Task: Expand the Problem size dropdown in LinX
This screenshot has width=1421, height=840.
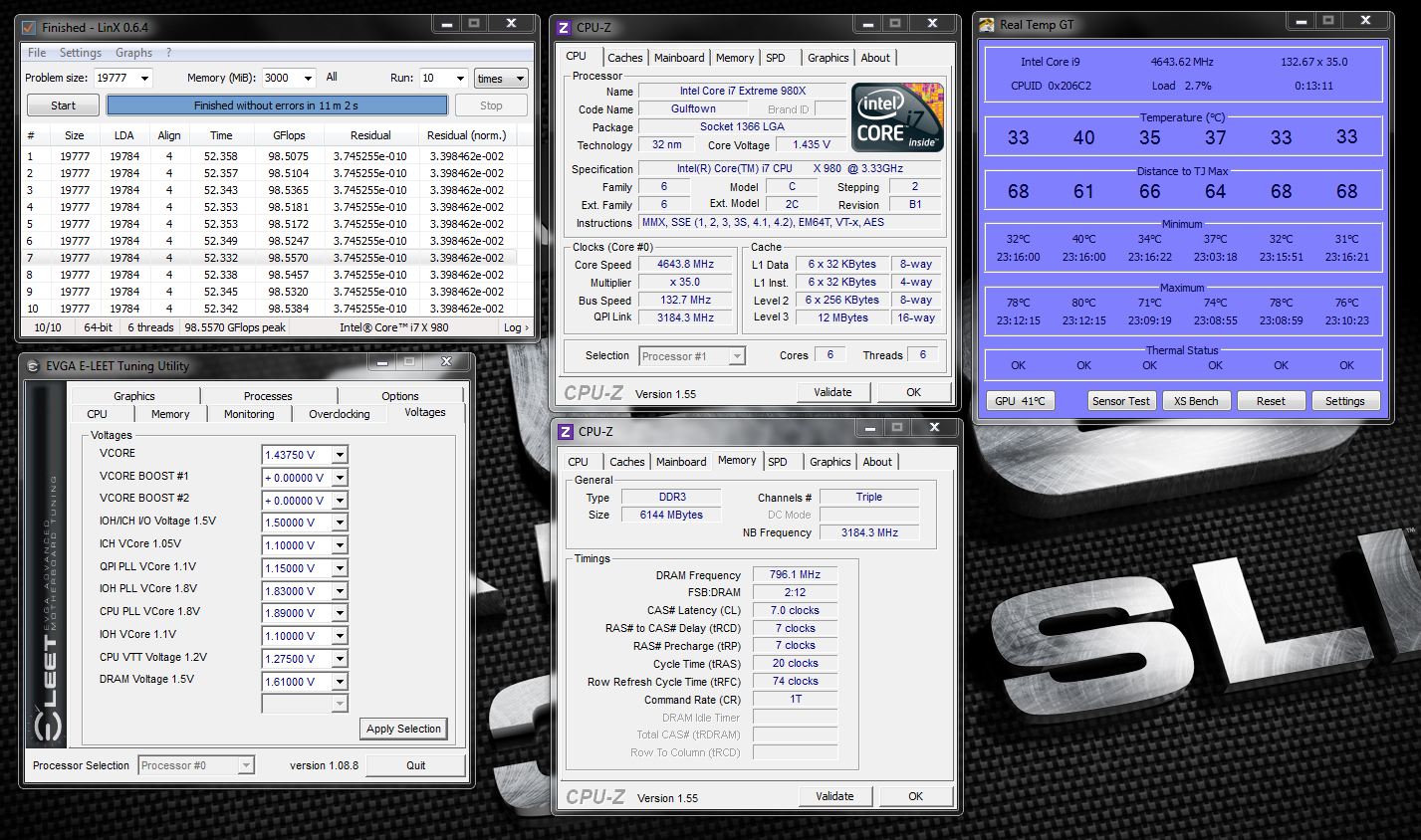Action: [144, 78]
